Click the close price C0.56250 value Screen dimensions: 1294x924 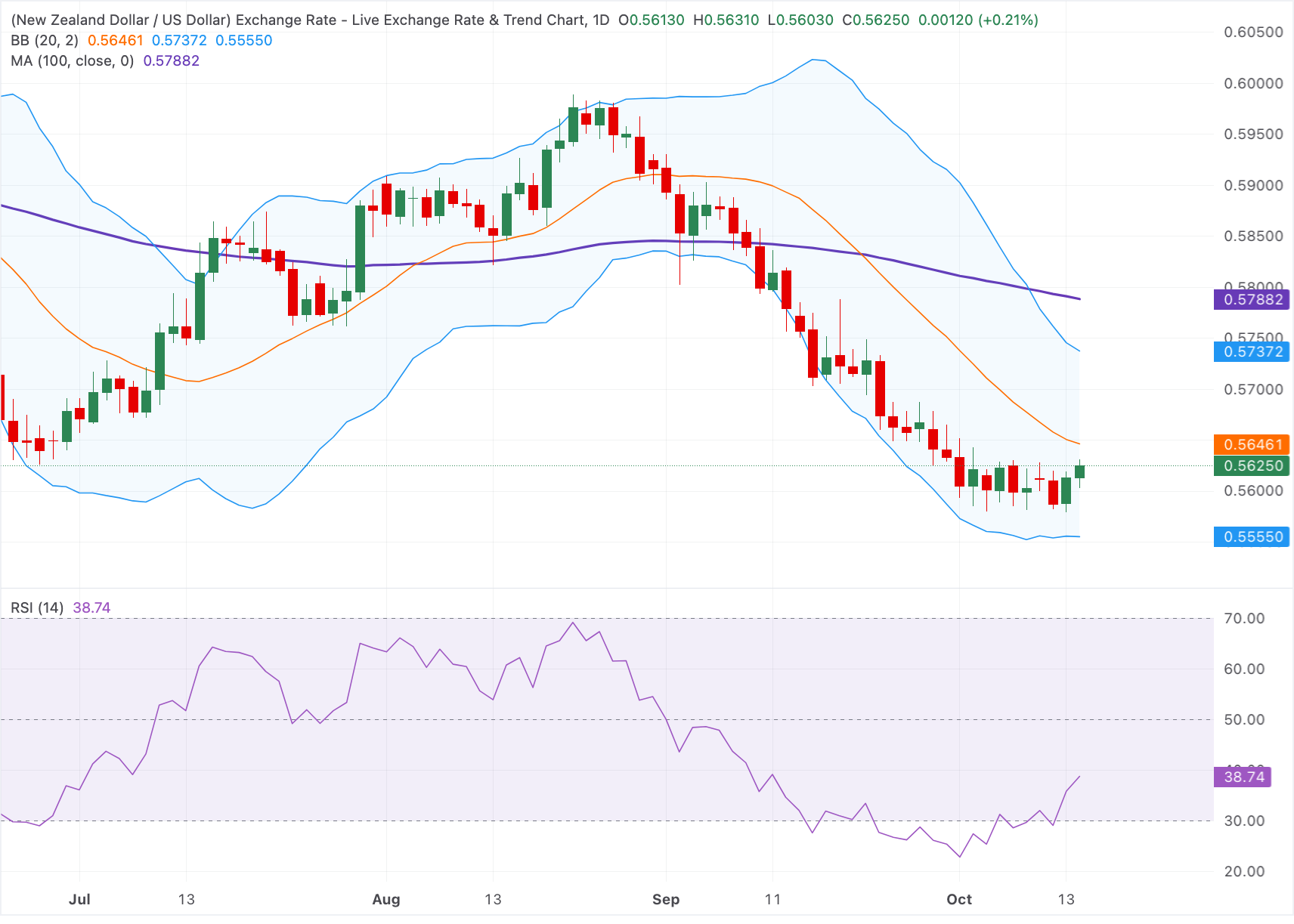pos(876,20)
